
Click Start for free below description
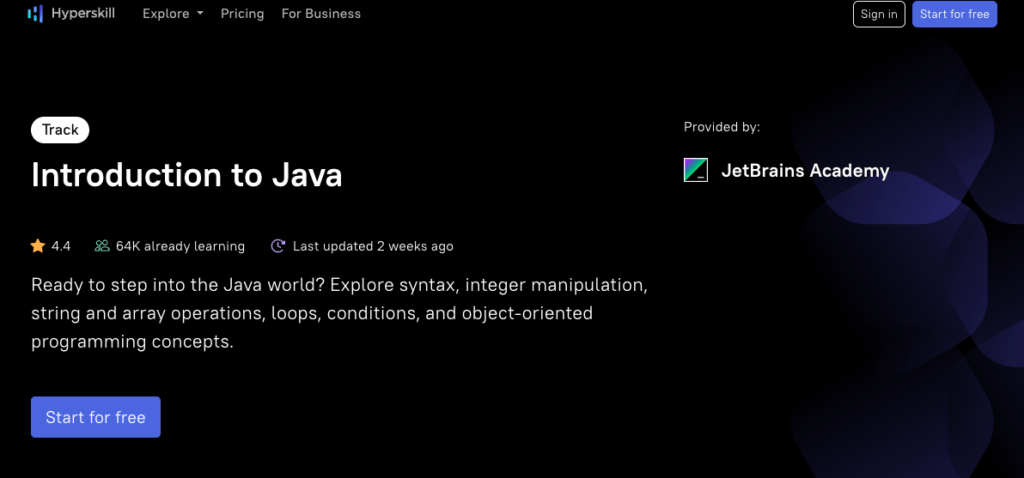pos(96,417)
